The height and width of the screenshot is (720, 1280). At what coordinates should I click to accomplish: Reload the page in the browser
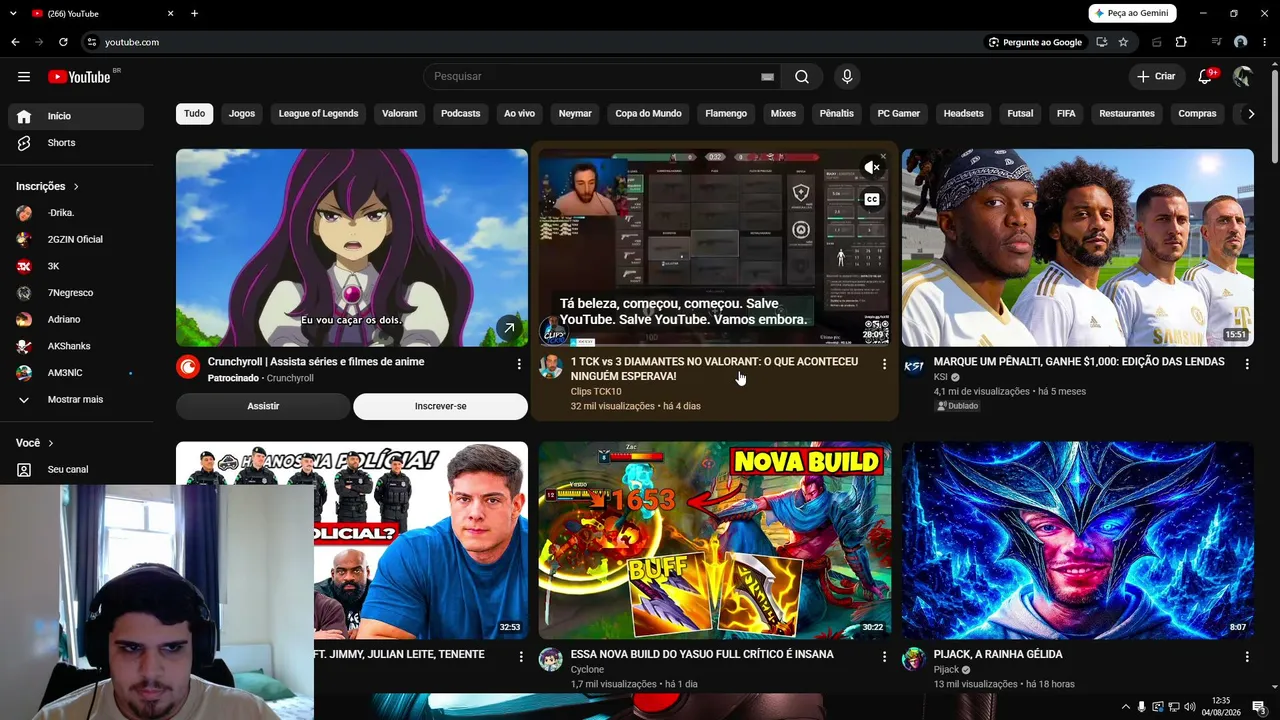[63, 42]
